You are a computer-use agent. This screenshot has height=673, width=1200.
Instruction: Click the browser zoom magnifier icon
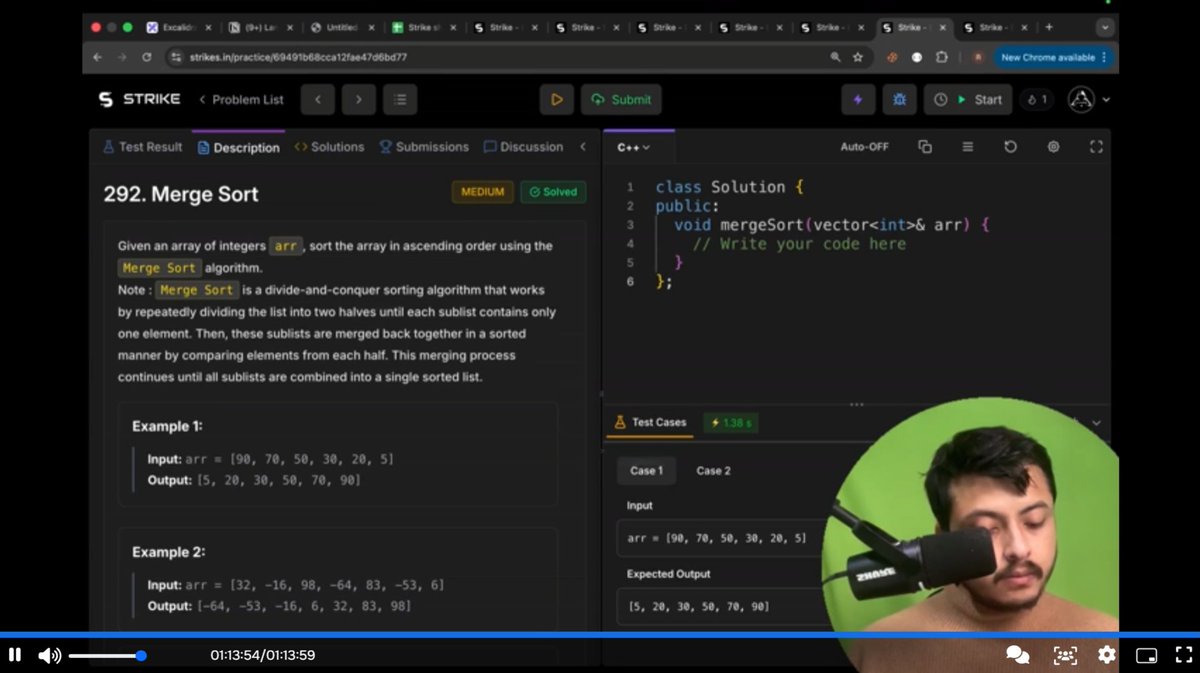click(835, 58)
